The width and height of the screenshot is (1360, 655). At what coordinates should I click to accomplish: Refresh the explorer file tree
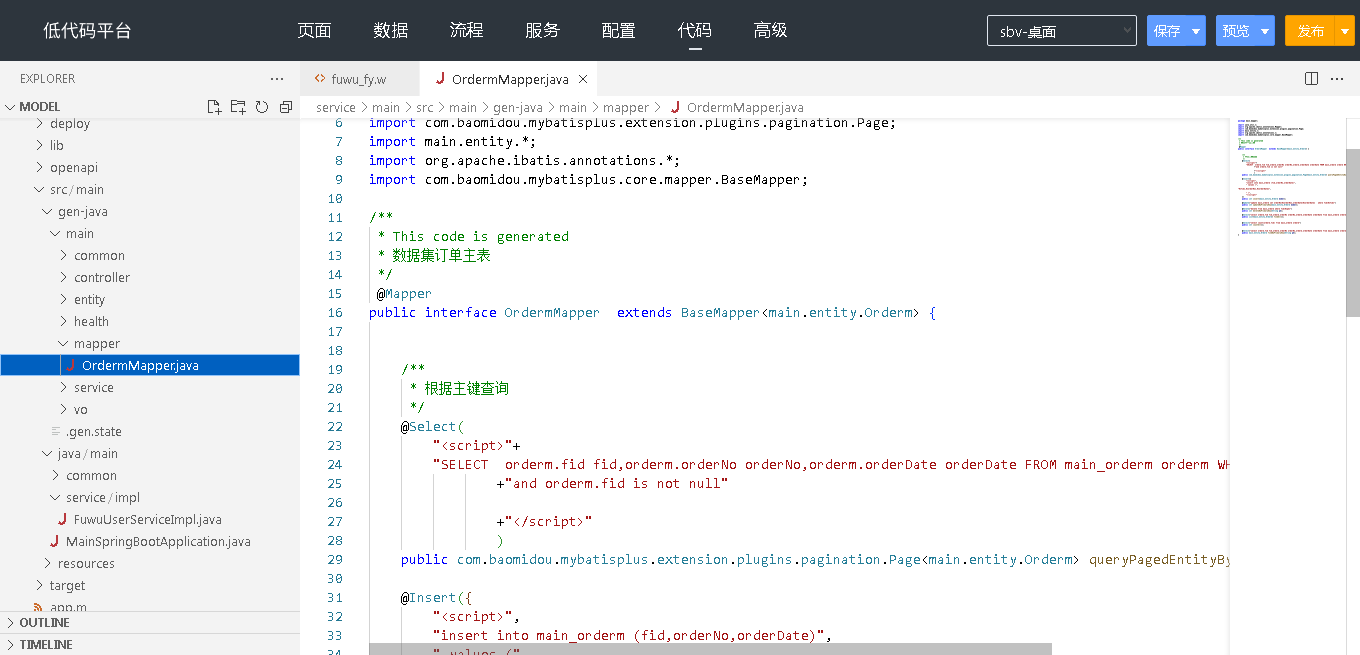[x=262, y=107]
